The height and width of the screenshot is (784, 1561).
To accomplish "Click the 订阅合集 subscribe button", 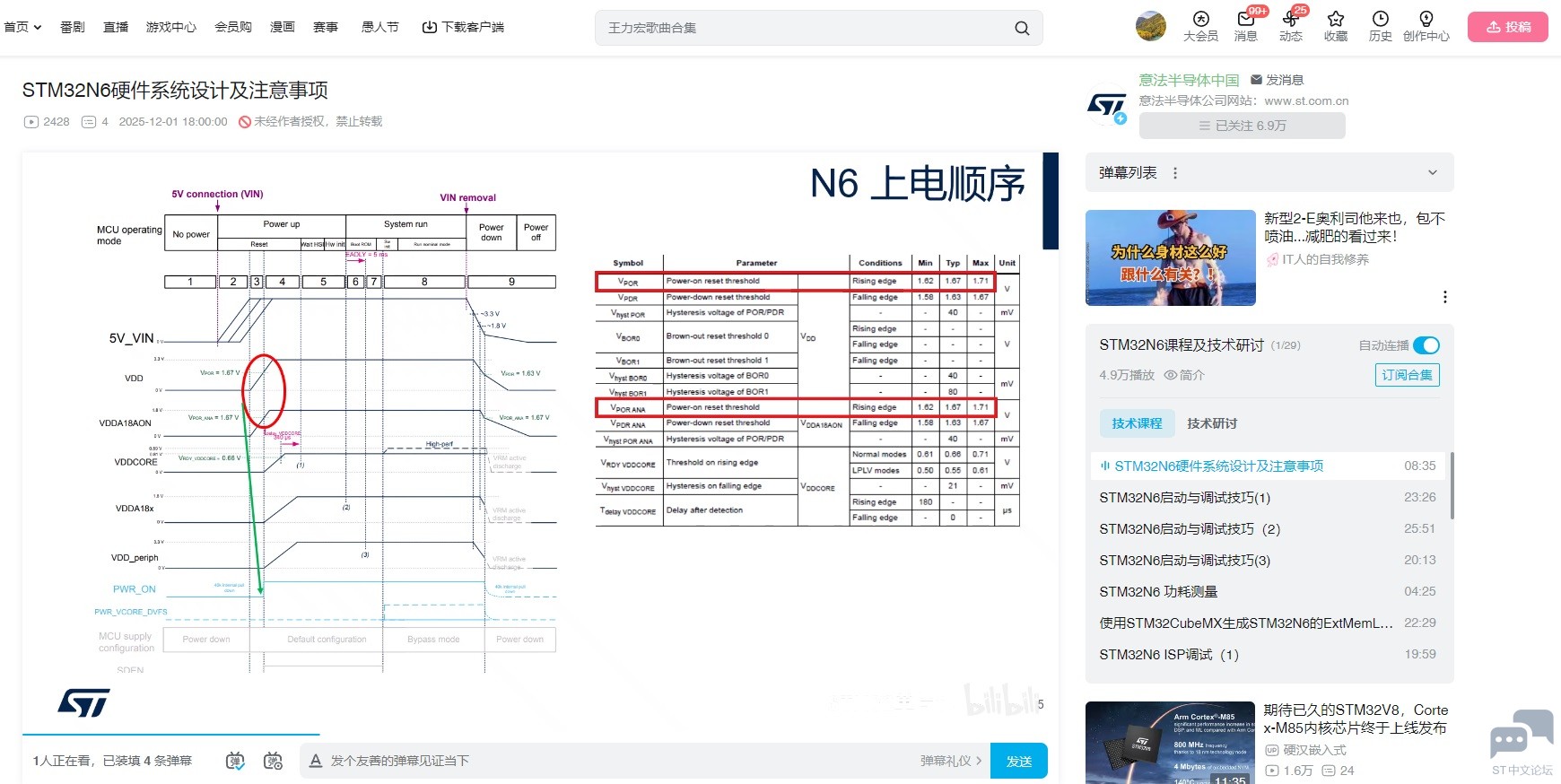I will 1407,375.
